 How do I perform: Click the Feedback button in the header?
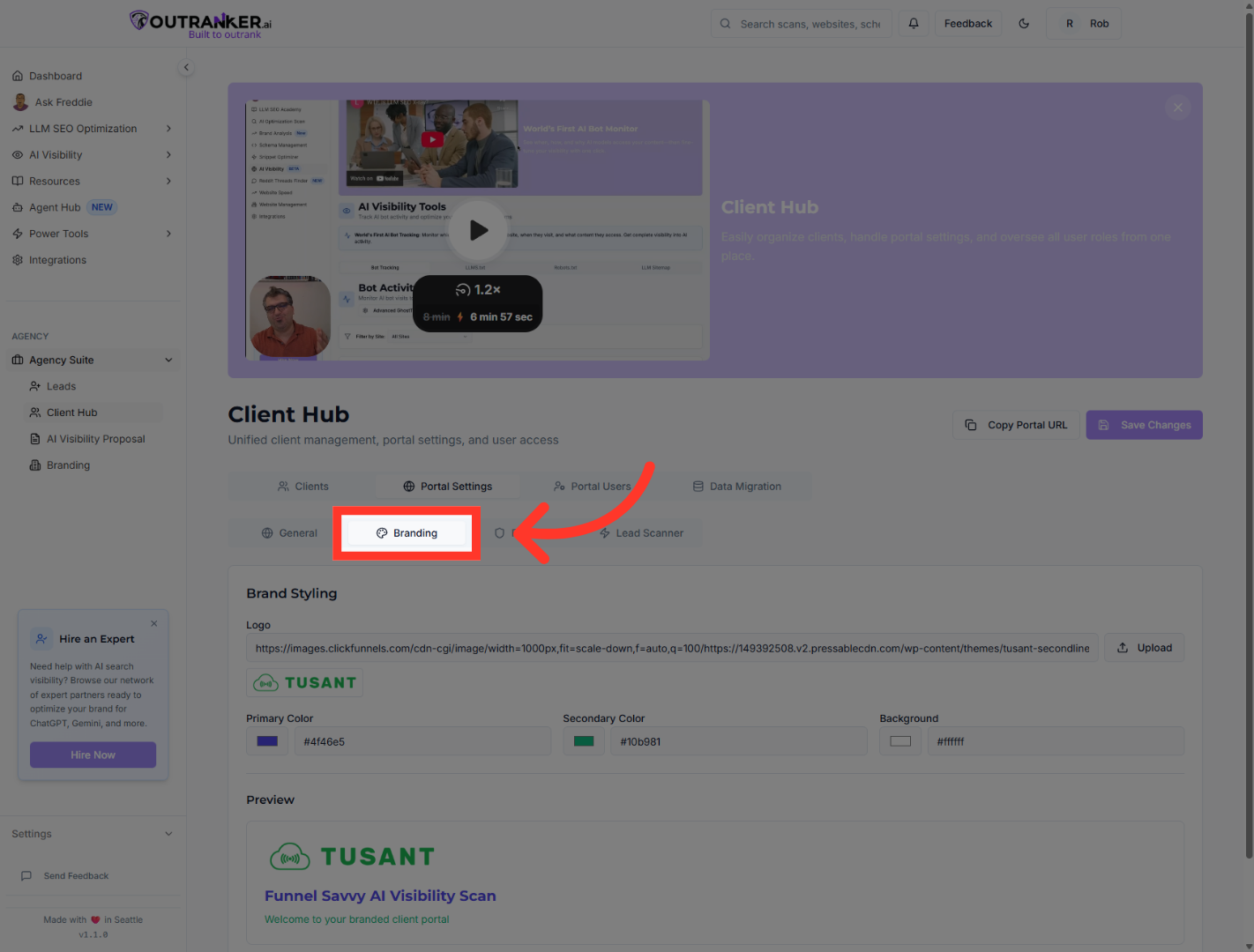click(968, 24)
